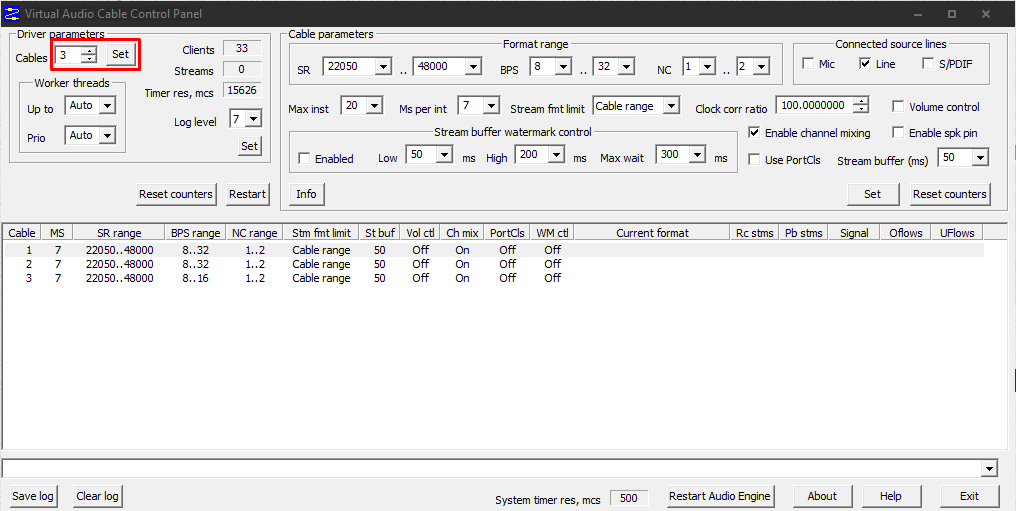Click the Stm fmt limit column header

[321, 233]
